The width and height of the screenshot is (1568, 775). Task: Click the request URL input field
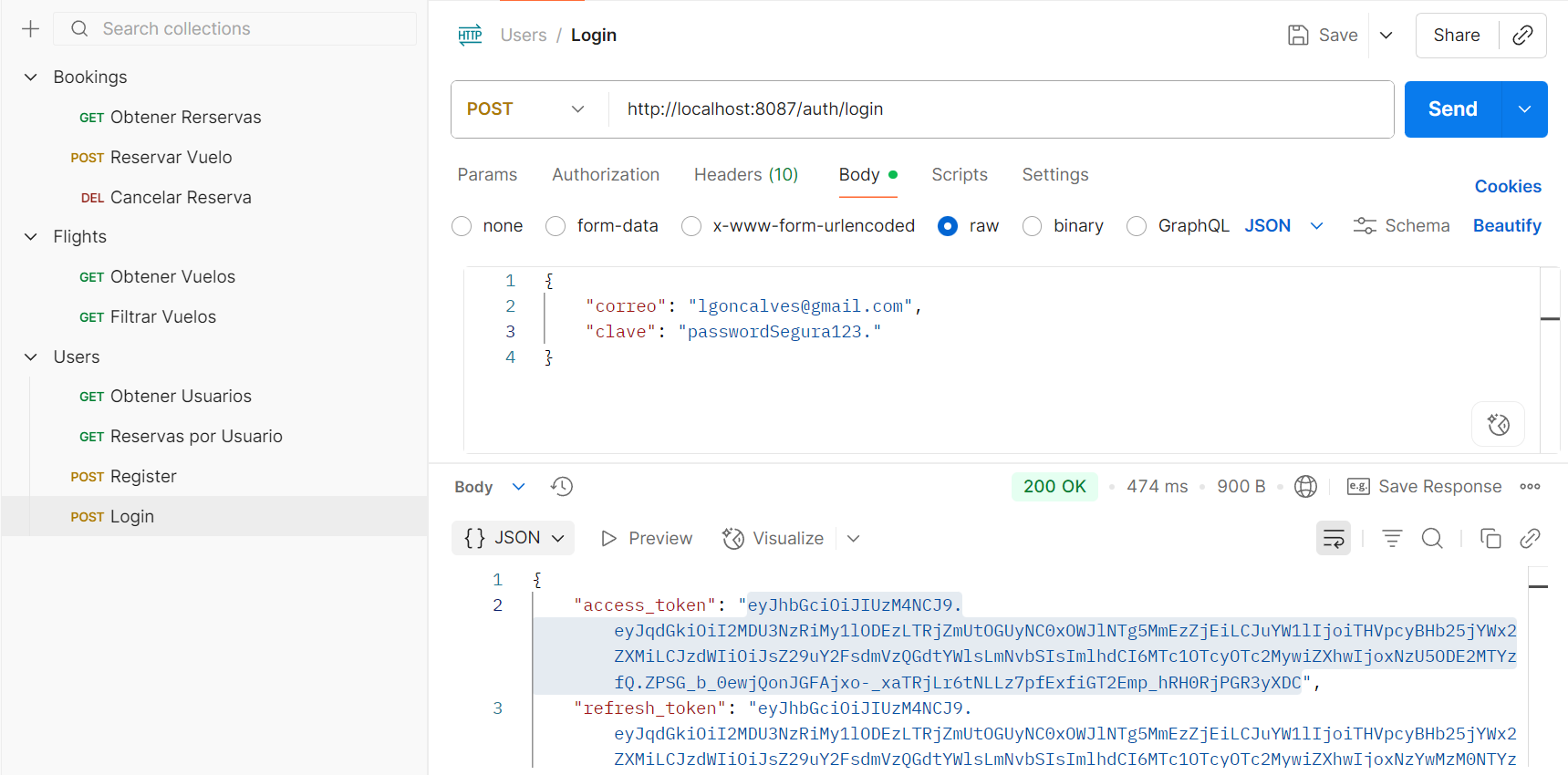(999, 109)
